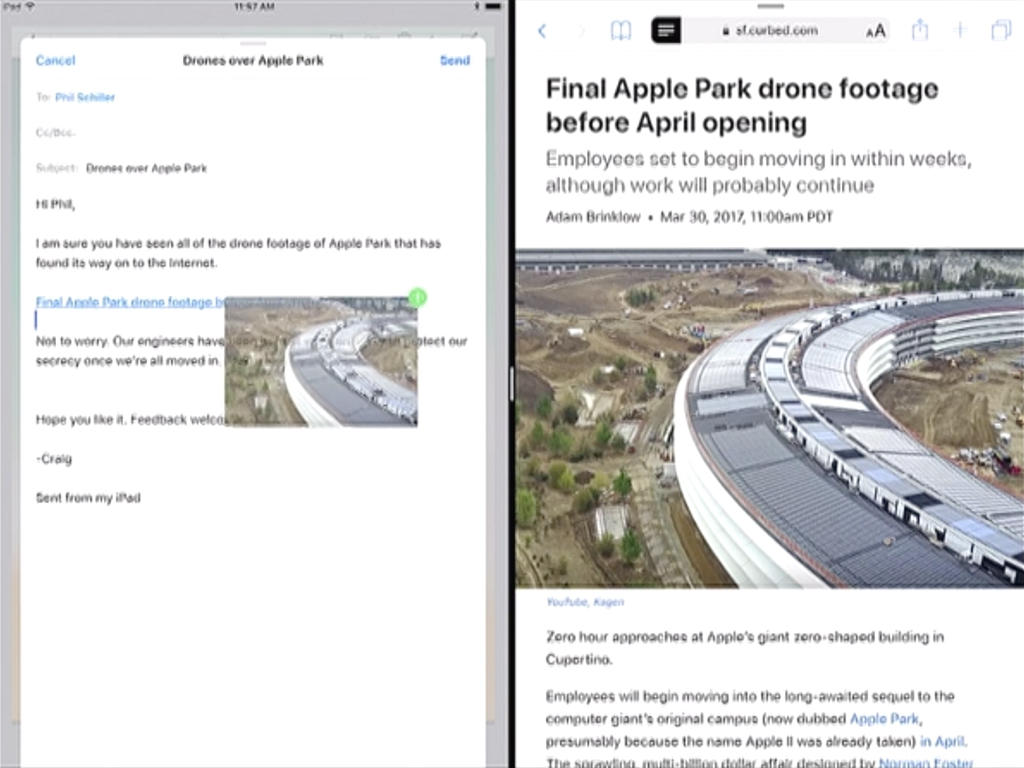1024x768 pixels.
Task: Click the YouTube, Kagen photo credit
Action: tap(585, 602)
